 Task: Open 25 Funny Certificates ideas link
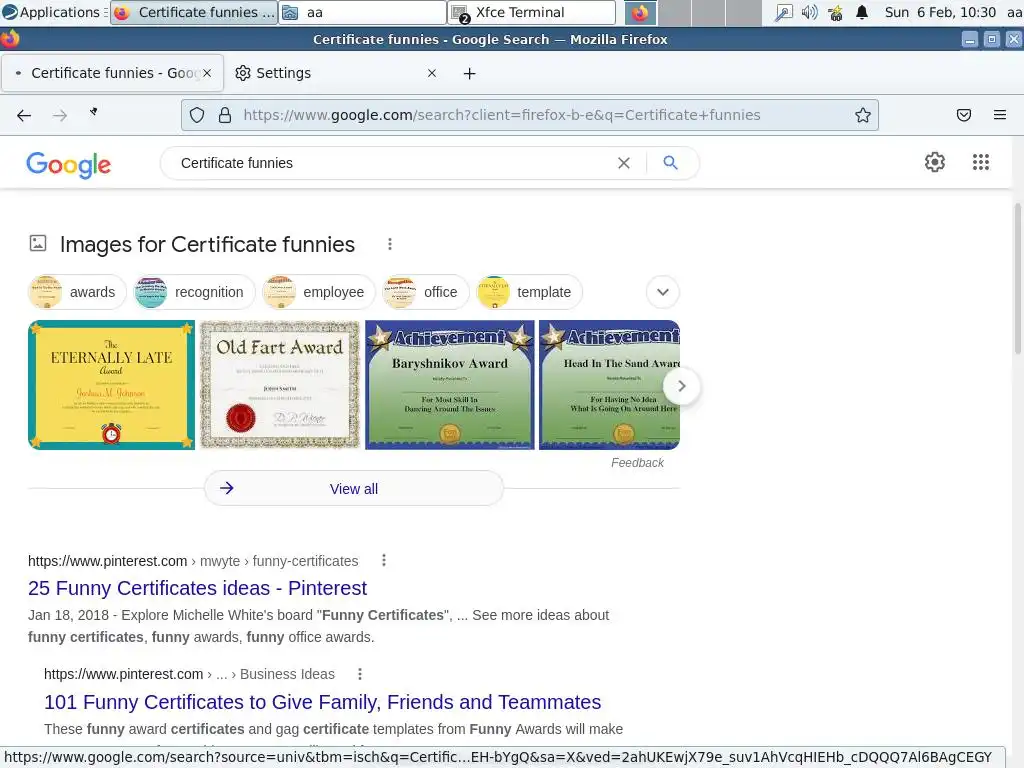[197, 588]
